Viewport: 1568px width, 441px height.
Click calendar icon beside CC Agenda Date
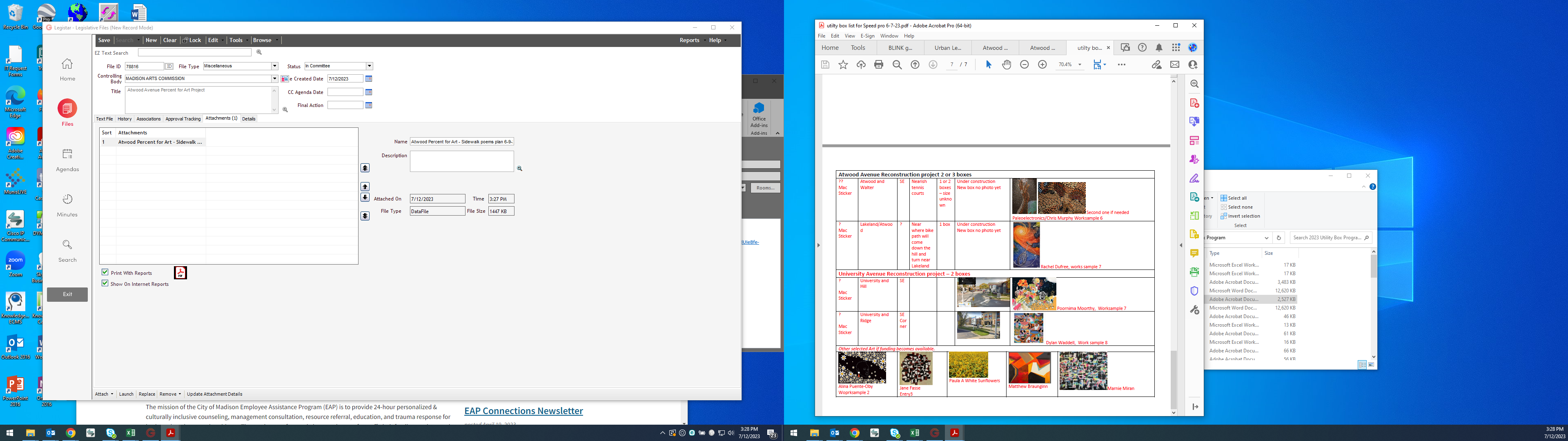pyautogui.click(x=369, y=93)
